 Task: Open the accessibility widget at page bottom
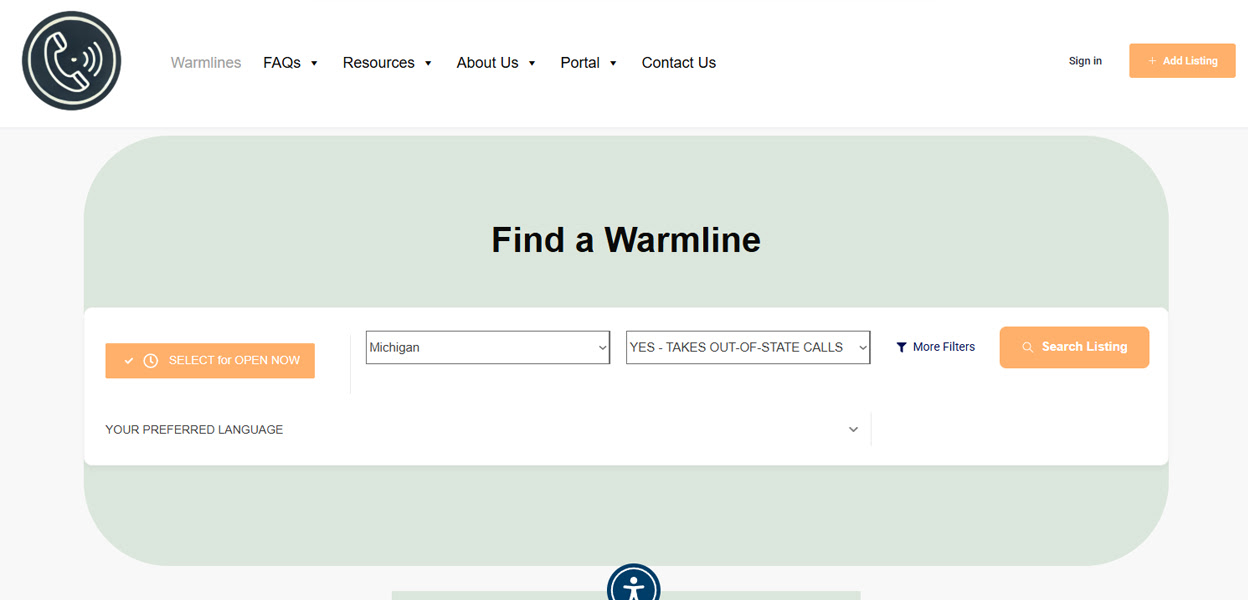pyautogui.click(x=634, y=586)
